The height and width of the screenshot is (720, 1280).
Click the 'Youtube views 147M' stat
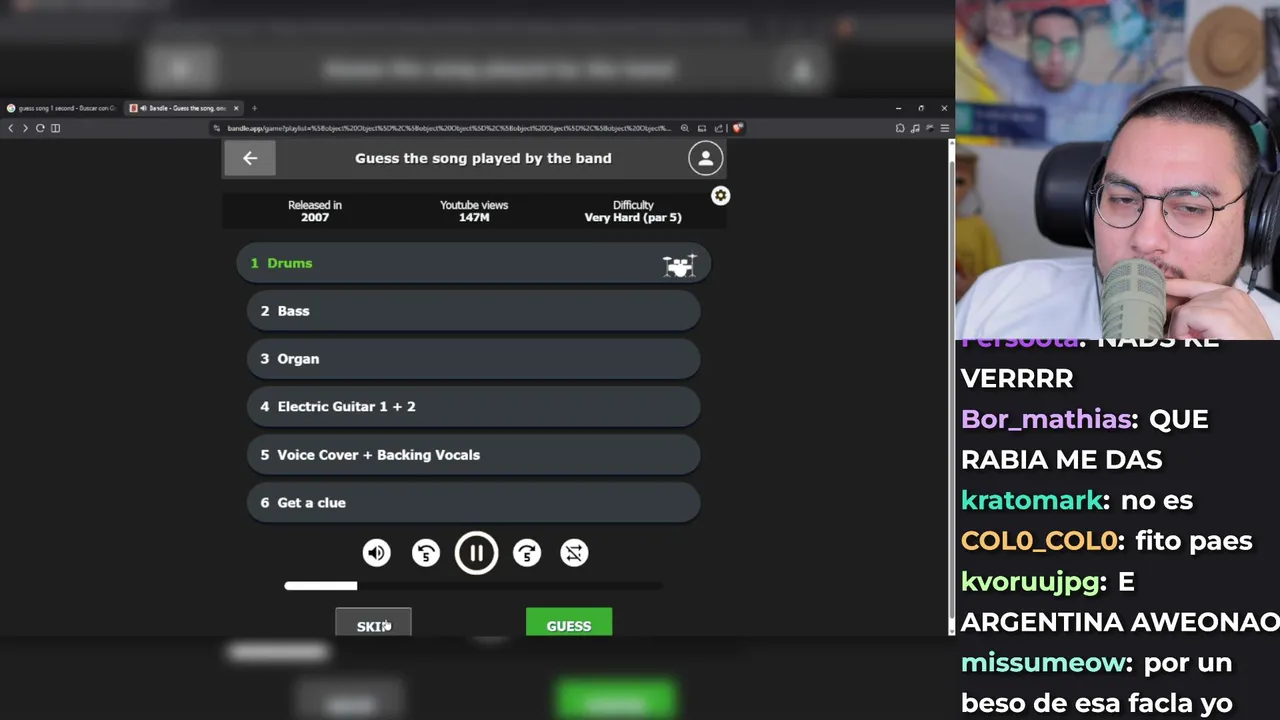[474, 211]
